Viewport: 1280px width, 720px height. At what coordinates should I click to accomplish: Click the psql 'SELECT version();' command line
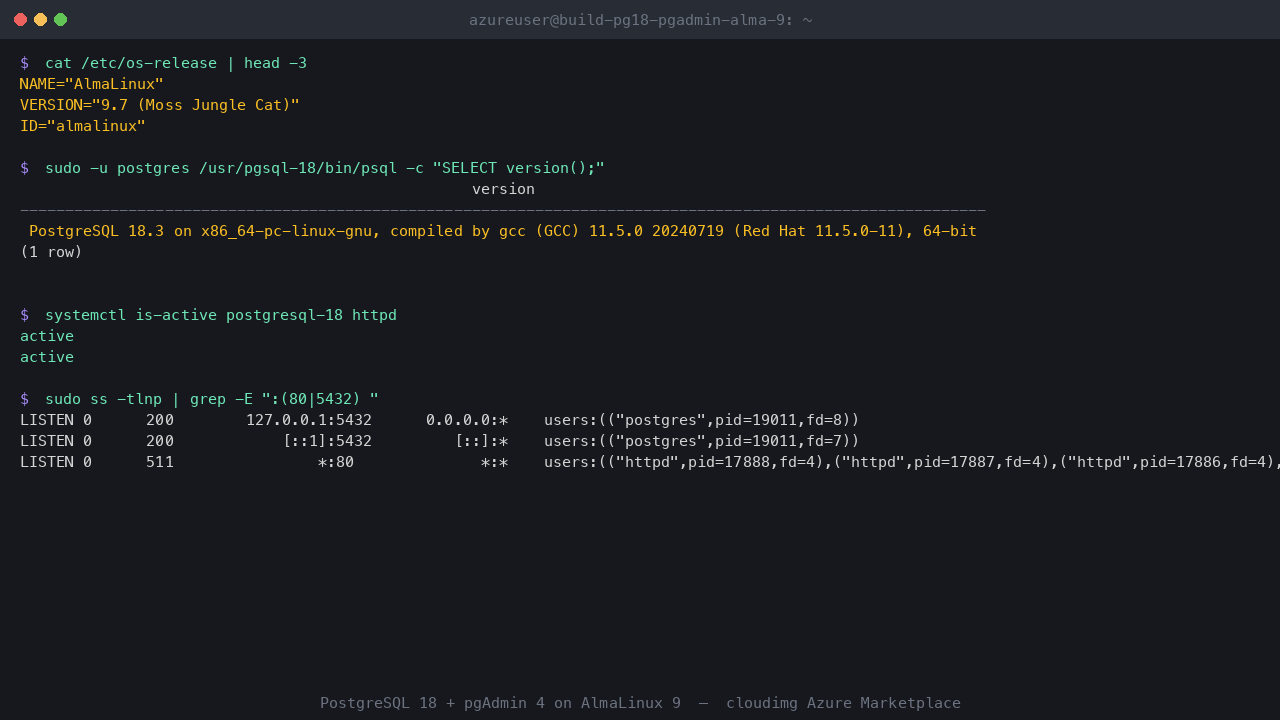325,168
